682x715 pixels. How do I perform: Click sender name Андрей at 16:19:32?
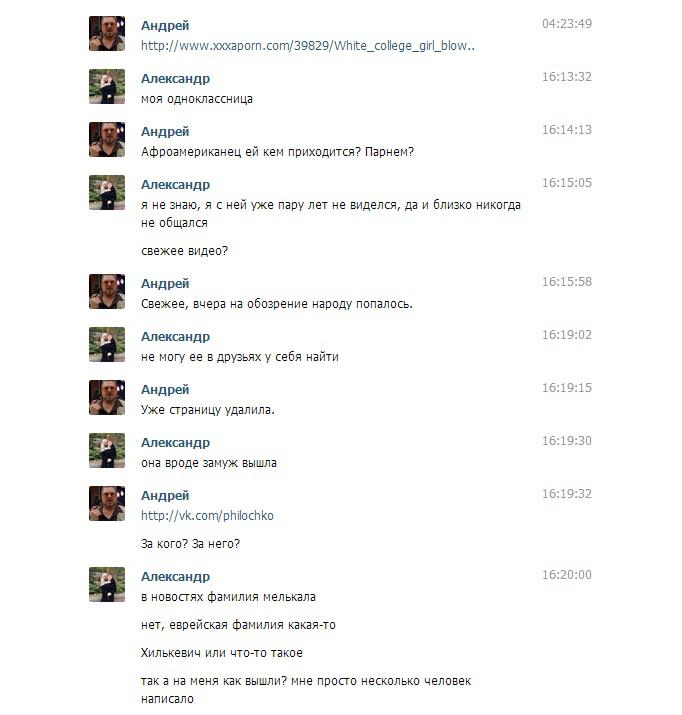165,495
